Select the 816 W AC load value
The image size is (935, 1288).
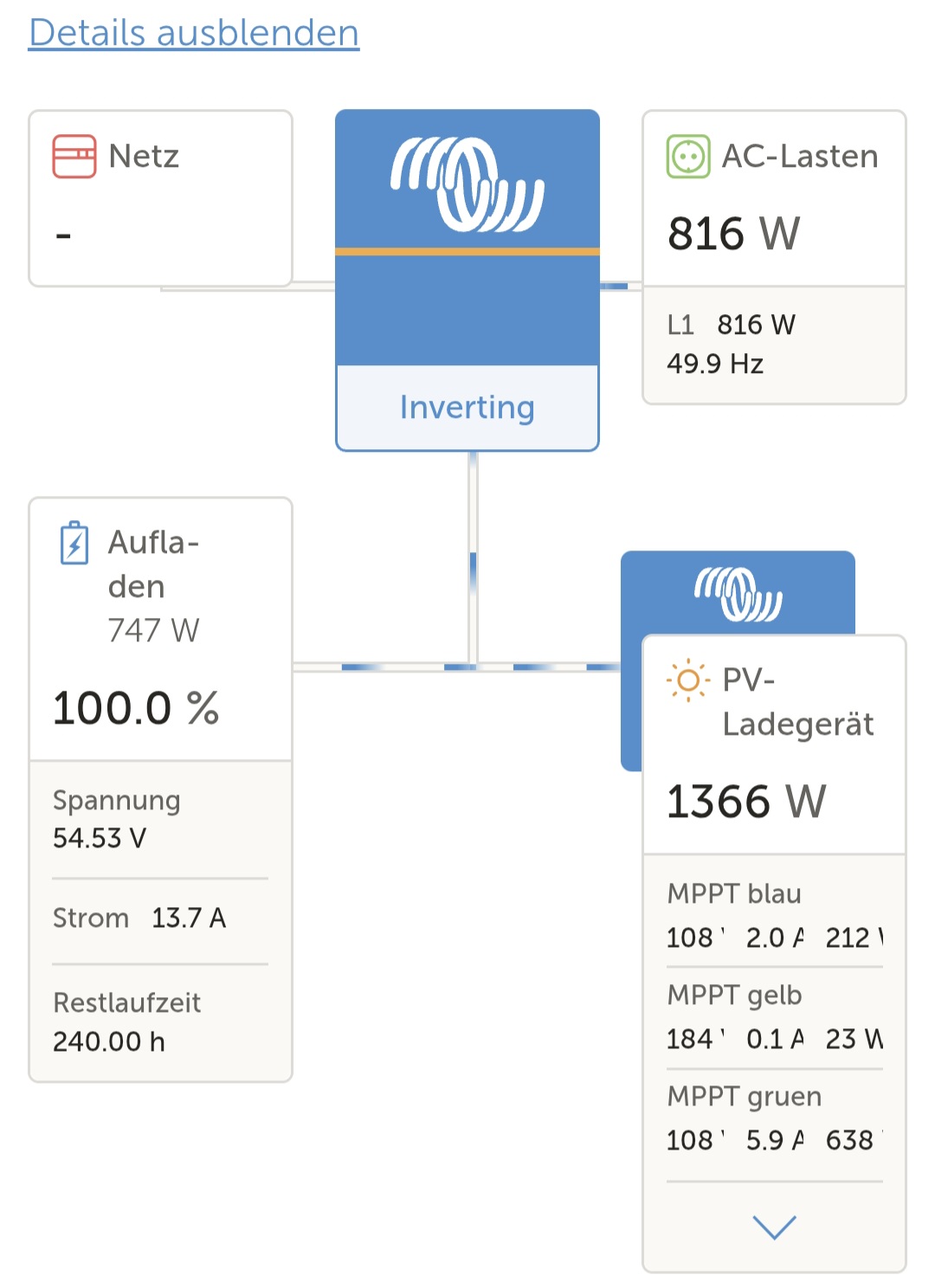[x=734, y=234]
